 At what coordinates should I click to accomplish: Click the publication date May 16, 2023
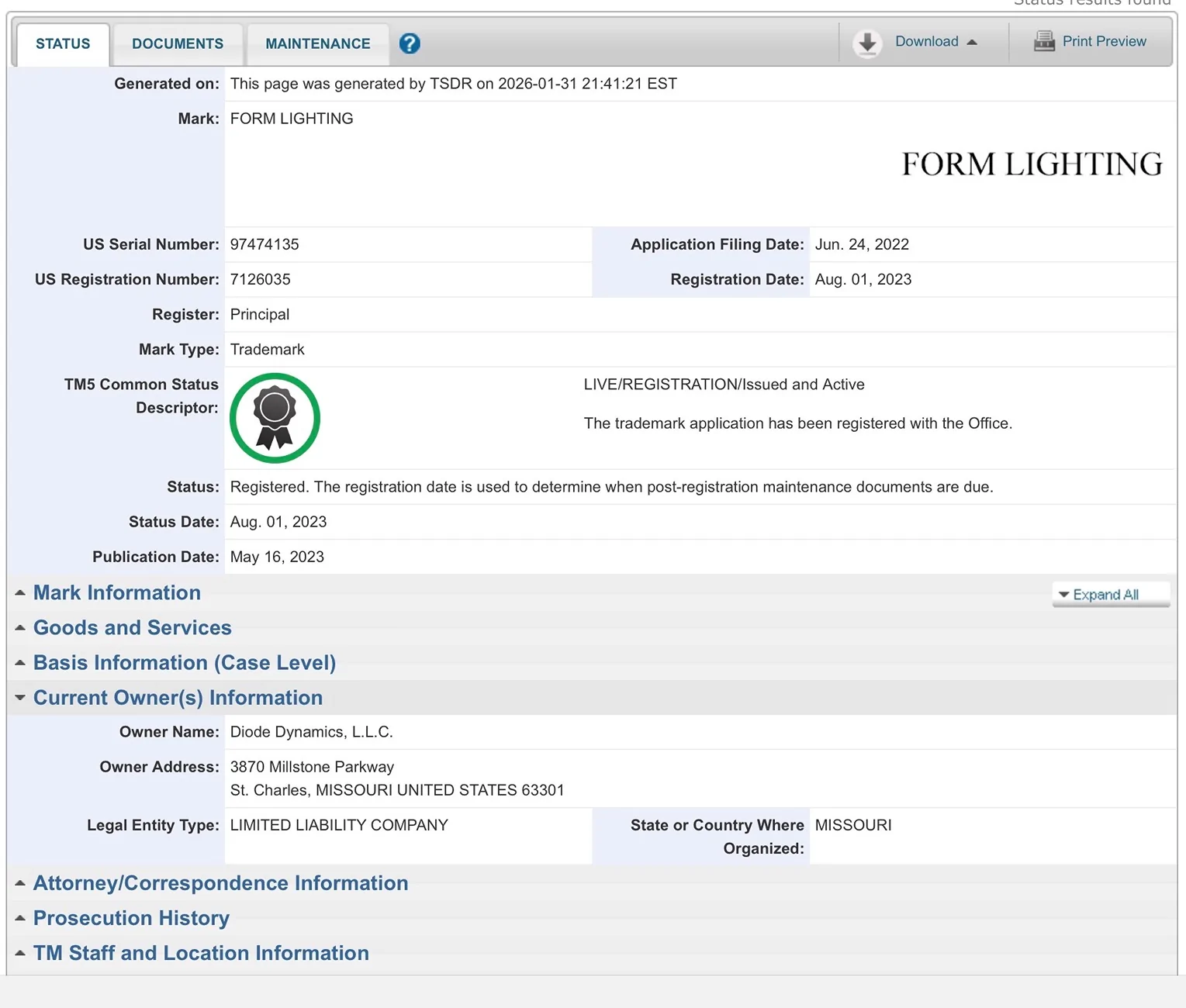coord(277,557)
